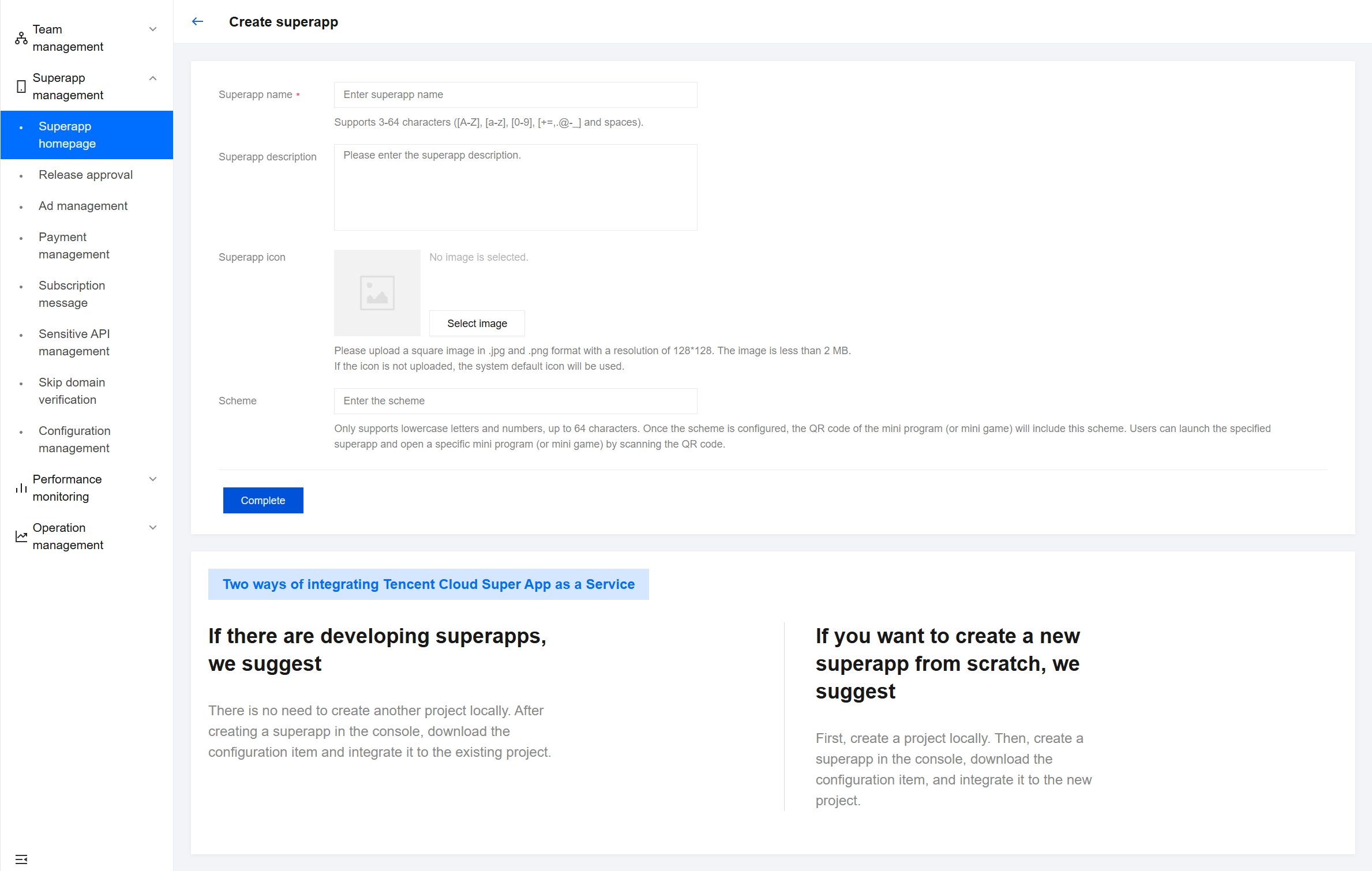Expand the Performance monitoring section

coord(153,479)
